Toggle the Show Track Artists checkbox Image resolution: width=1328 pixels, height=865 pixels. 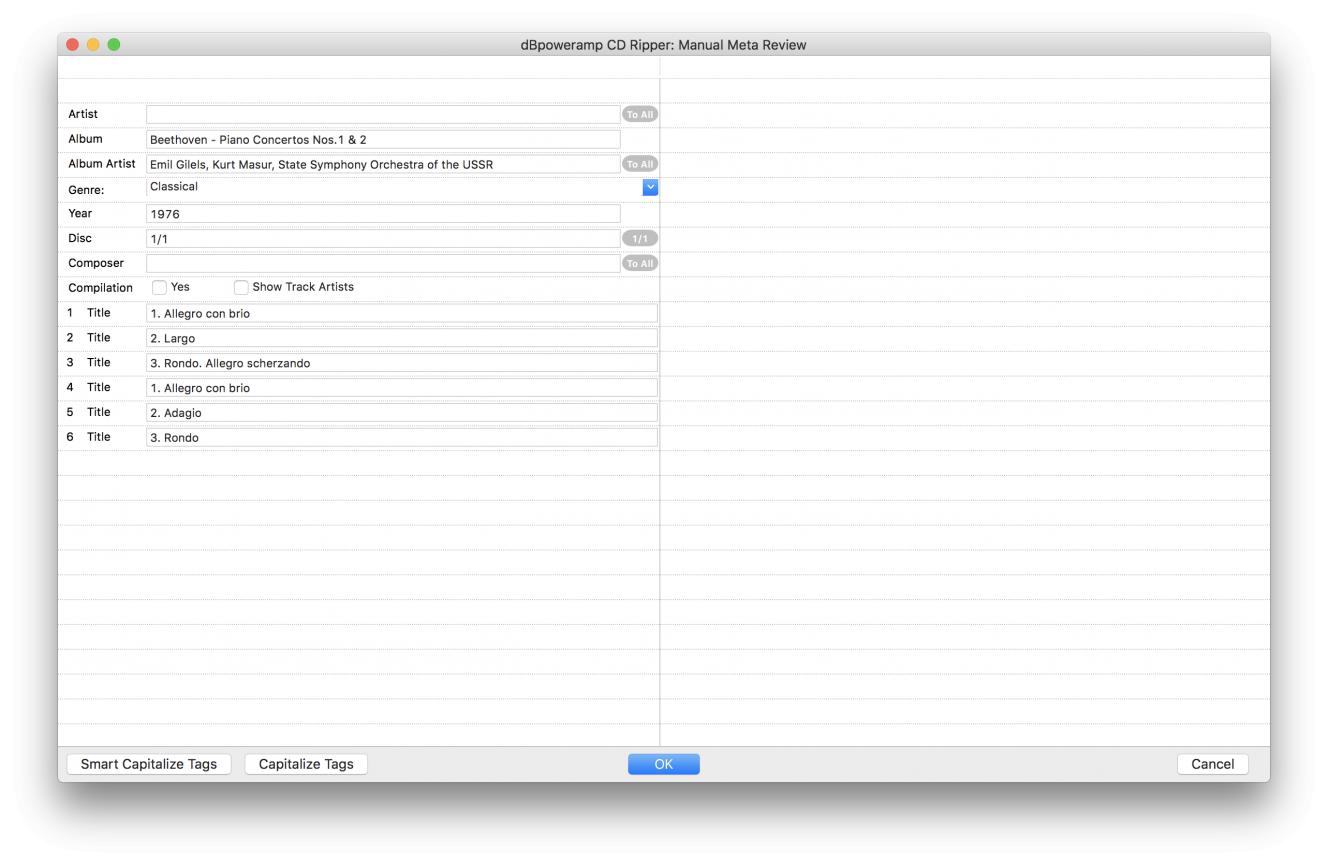pos(241,287)
